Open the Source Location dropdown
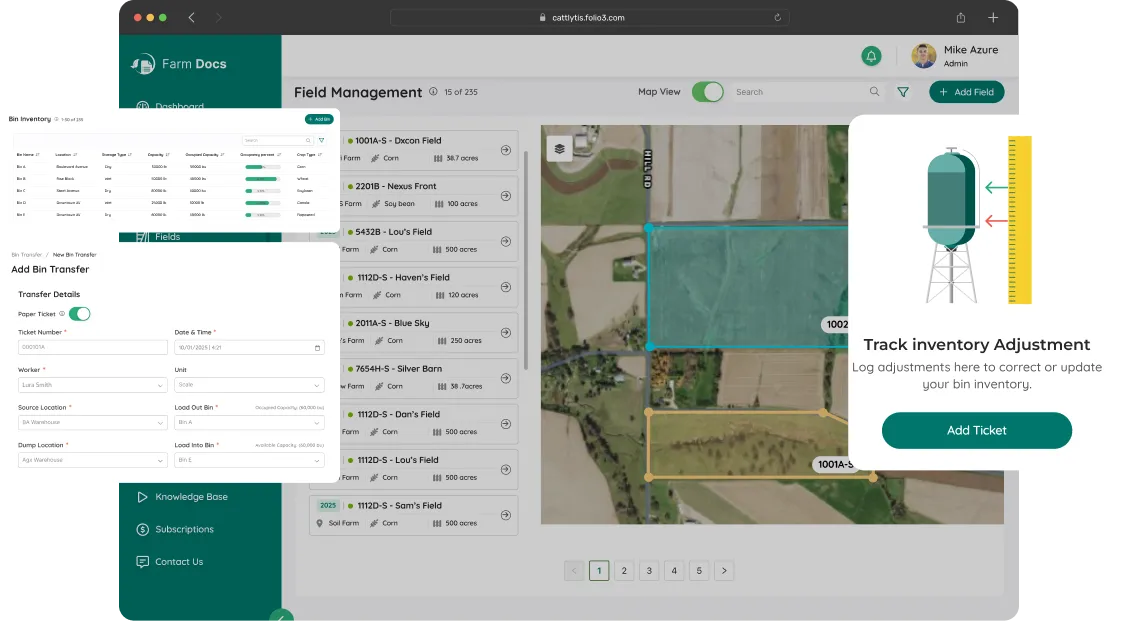This screenshot has height=621, width=1142. click(93, 422)
